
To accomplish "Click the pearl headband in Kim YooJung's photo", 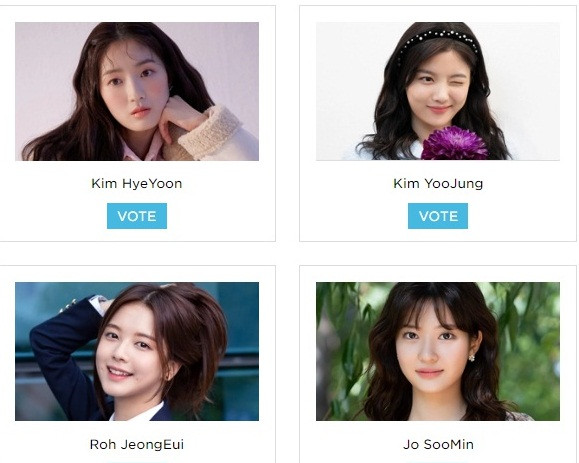I will click(439, 40).
